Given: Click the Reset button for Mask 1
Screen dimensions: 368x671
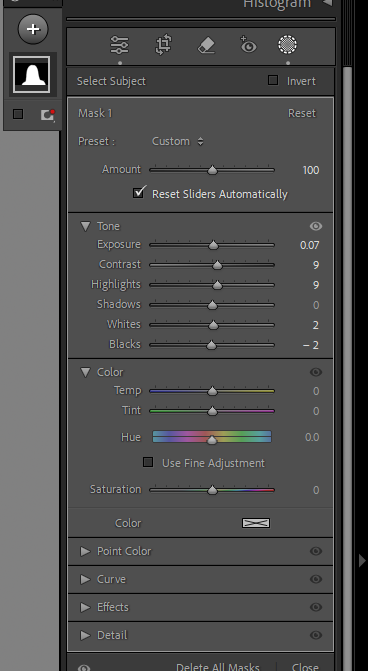Looking at the screenshot, I should click(302, 113).
